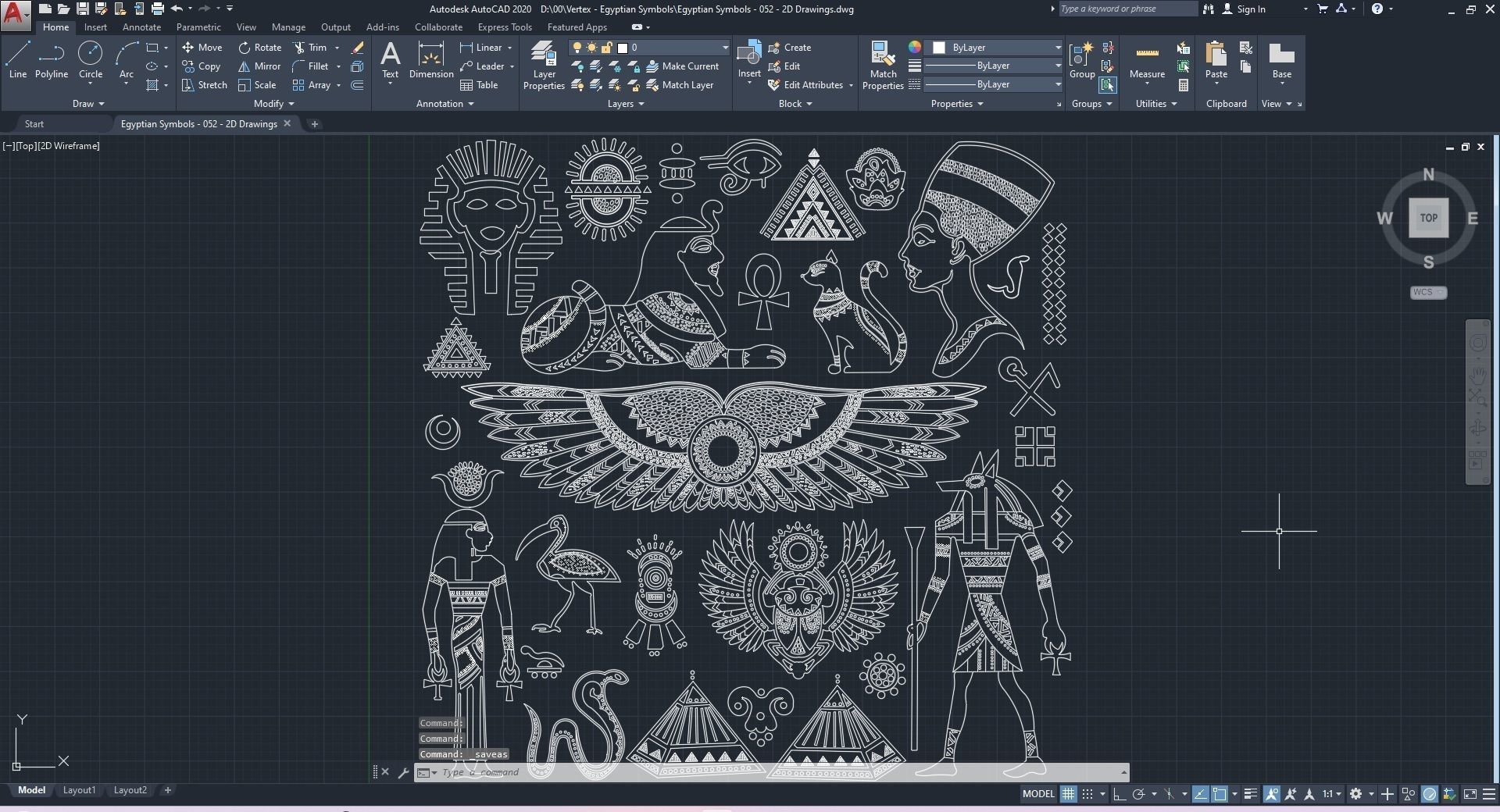Open the Parametric ribbon tab
Viewport: 1500px width, 812px height.
(198, 27)
